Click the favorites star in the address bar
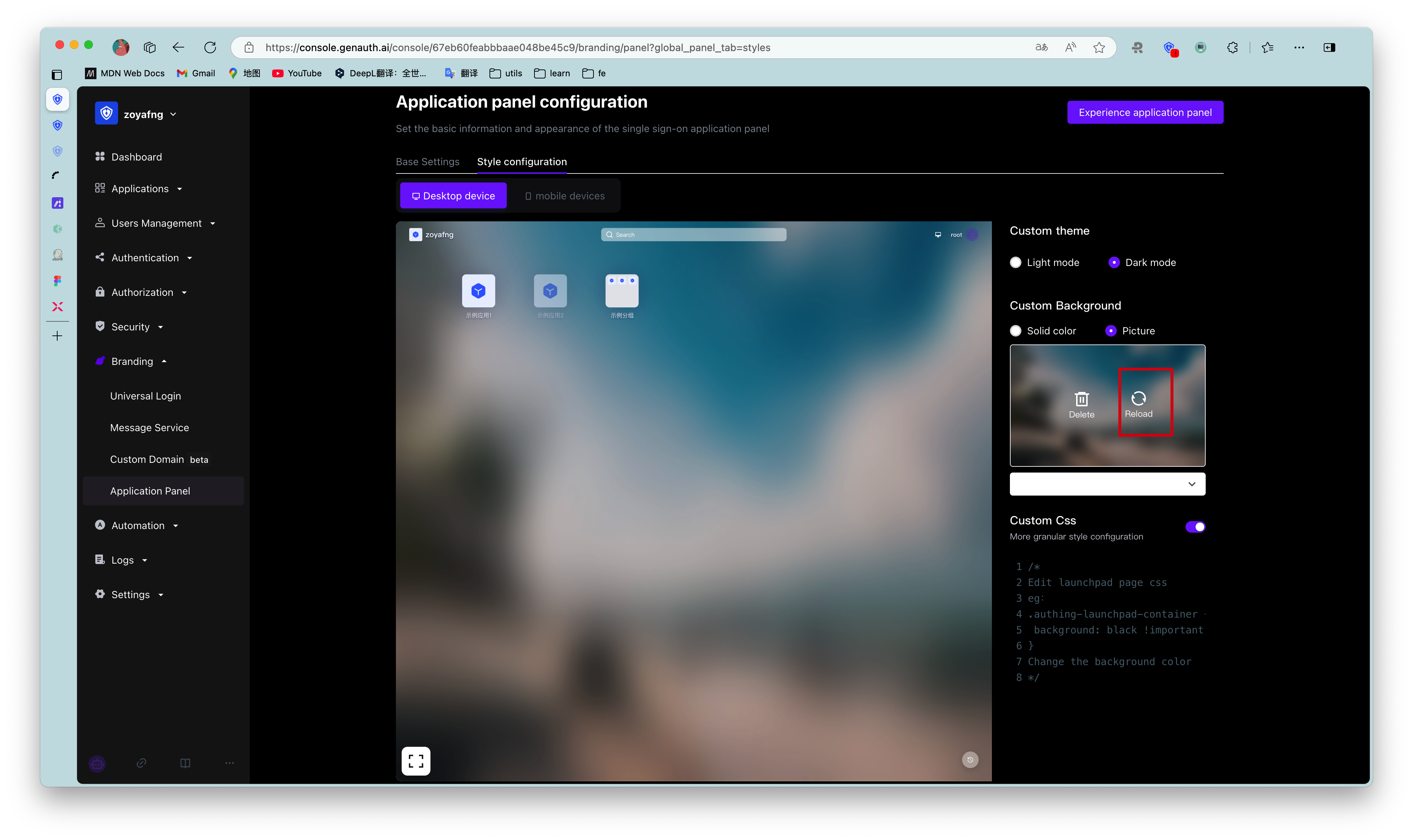This screenshot has width=1413, height=840. point(1099,48)
